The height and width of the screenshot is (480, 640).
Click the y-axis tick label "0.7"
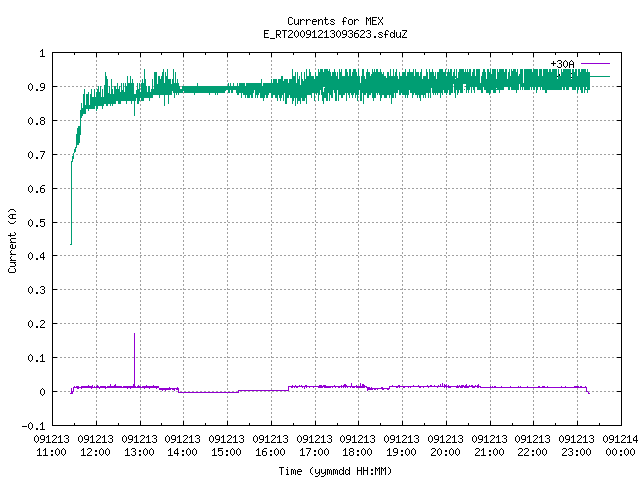36,155
